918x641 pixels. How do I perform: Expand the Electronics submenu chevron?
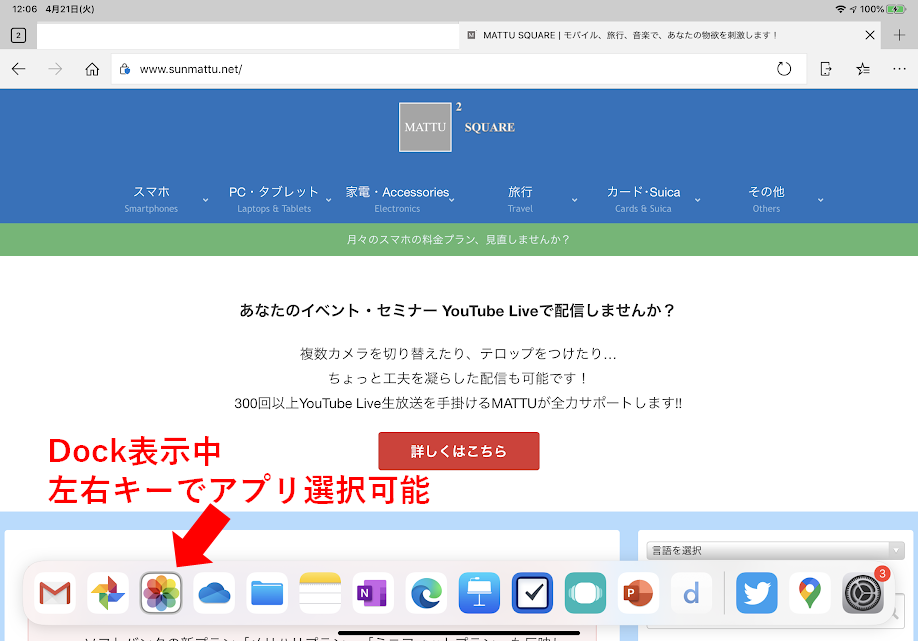(x=452, y=200)
